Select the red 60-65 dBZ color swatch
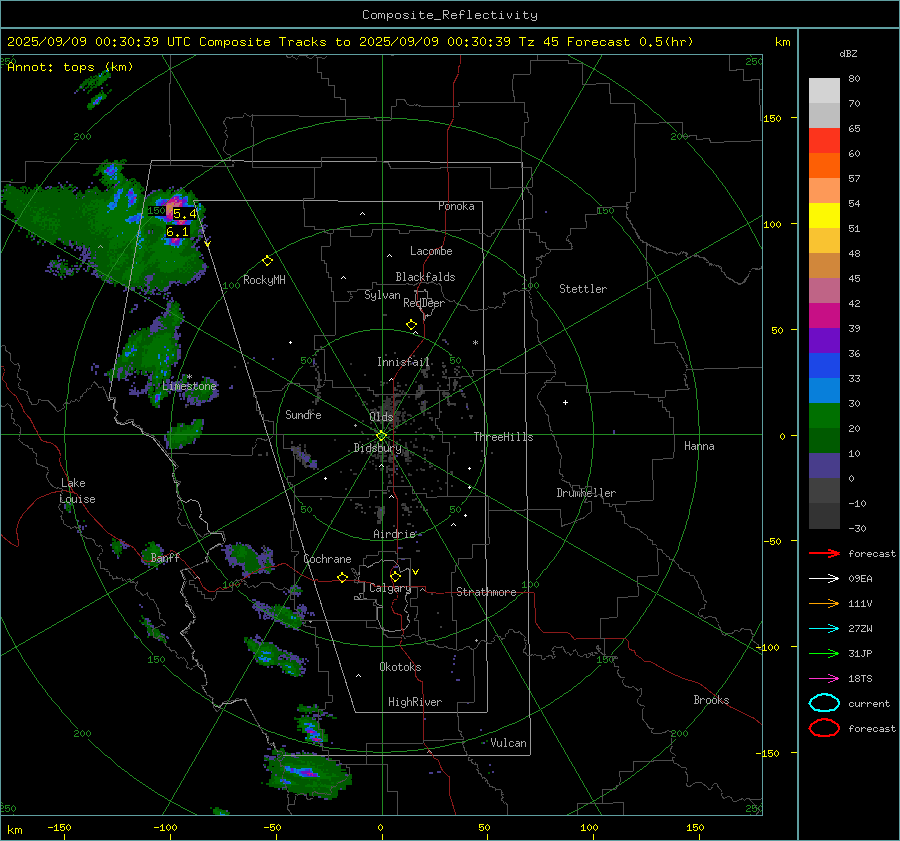This screenshot has height=841, width=900. 824,141
